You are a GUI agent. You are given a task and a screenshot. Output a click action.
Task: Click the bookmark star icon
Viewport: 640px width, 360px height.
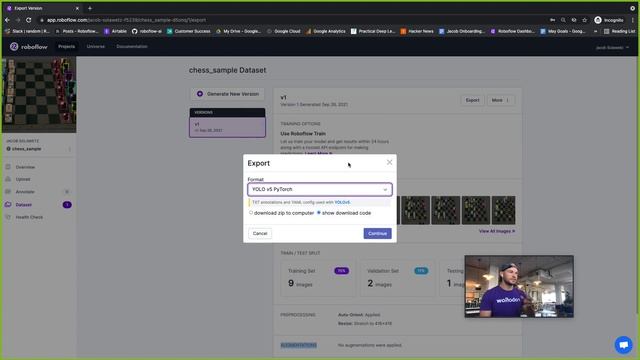point(584,20)
